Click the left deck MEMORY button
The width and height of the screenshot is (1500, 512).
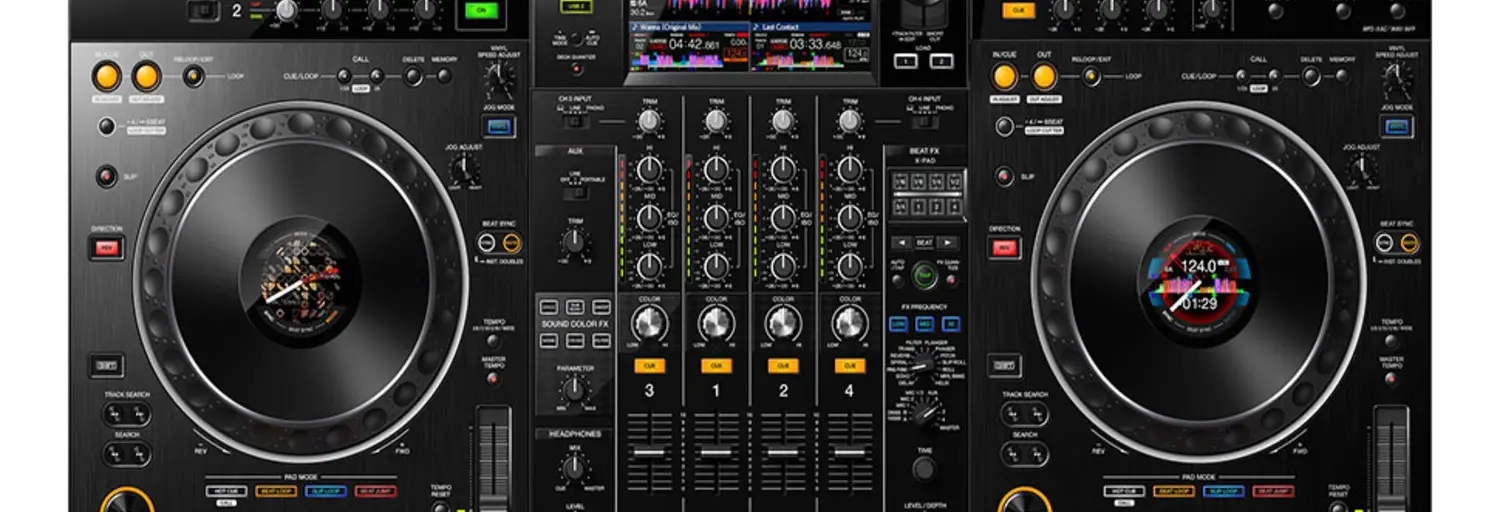tap(443, 76)
